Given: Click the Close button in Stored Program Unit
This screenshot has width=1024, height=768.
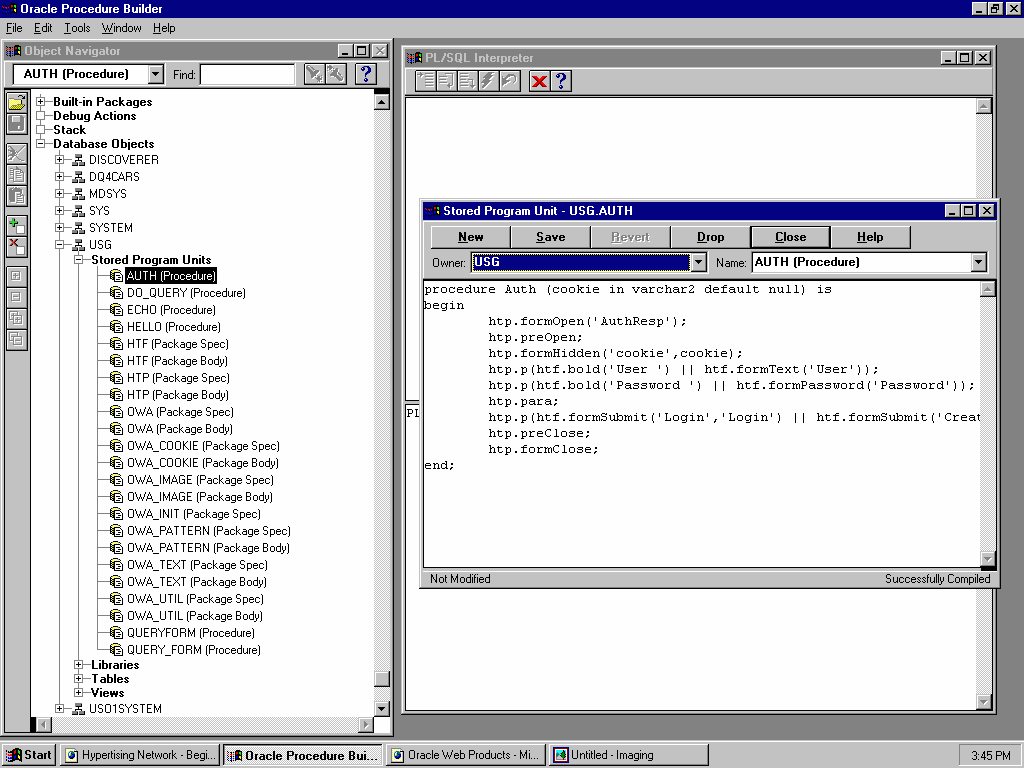Looking at the screenshot, I should tap(790, 237).
